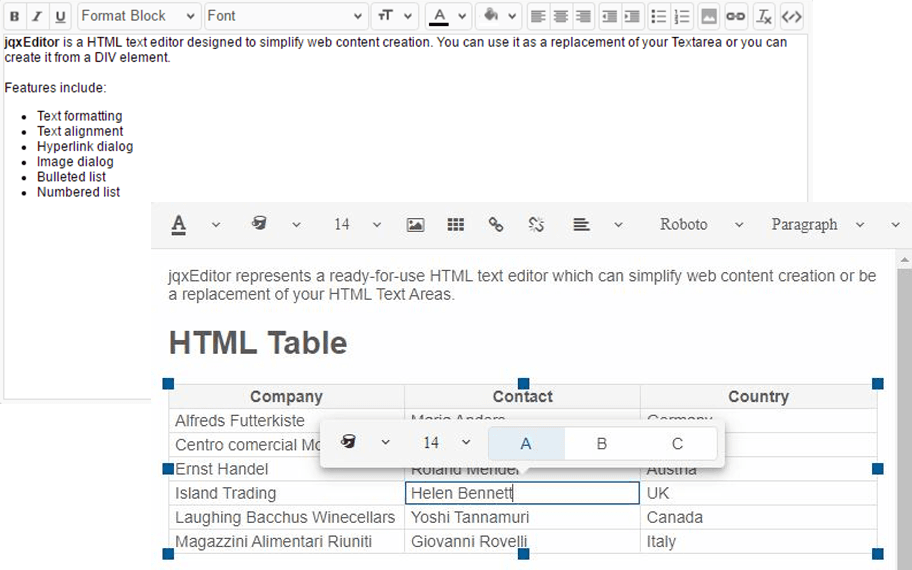Click insert image icon in Roboto toolbar
912x570 pixels.
point(415,225)
